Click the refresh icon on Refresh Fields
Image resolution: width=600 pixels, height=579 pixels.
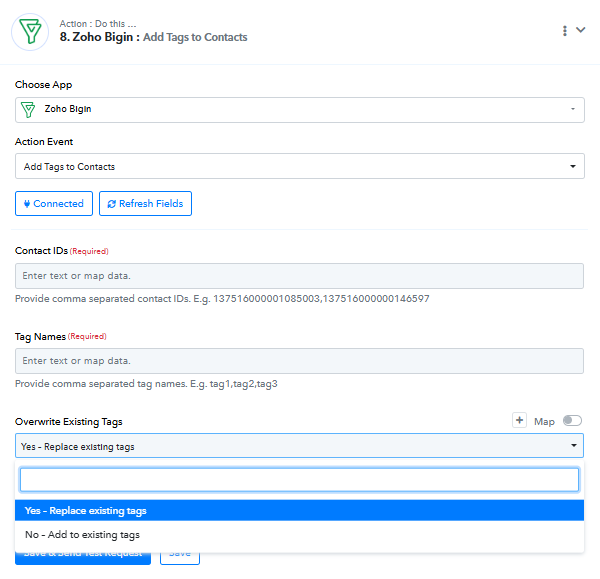111,203
